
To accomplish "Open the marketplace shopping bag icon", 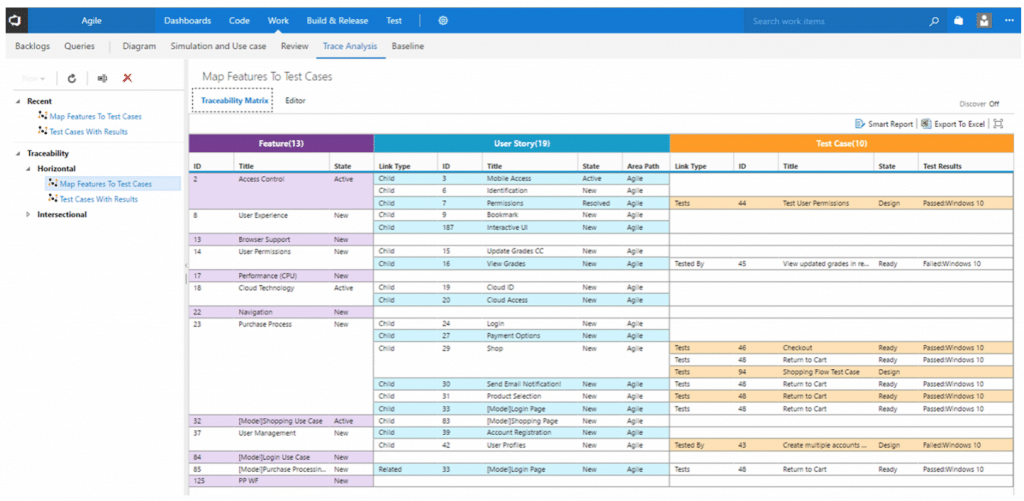I will point(958,20).
